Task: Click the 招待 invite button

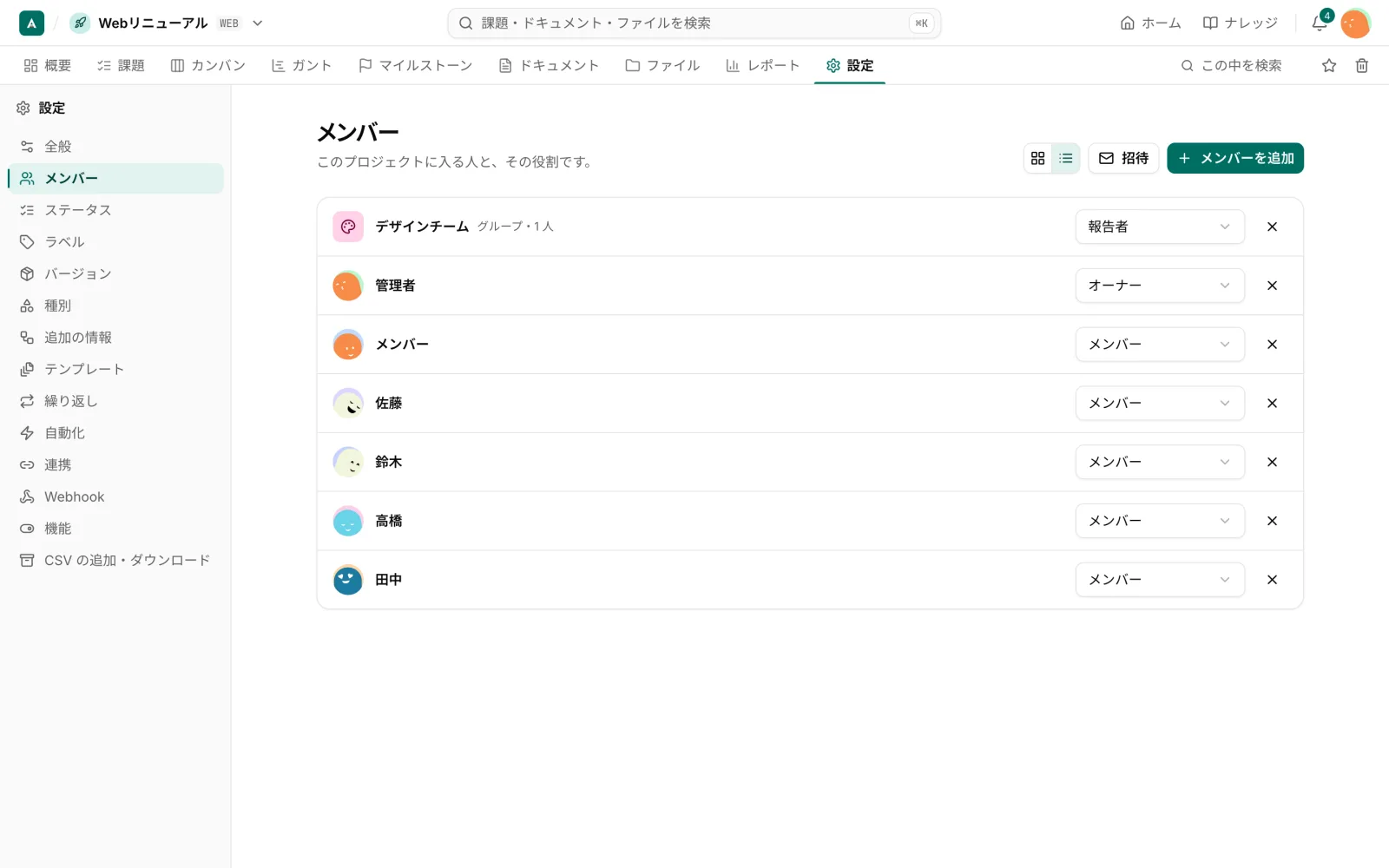Action: pos(1123,158)
